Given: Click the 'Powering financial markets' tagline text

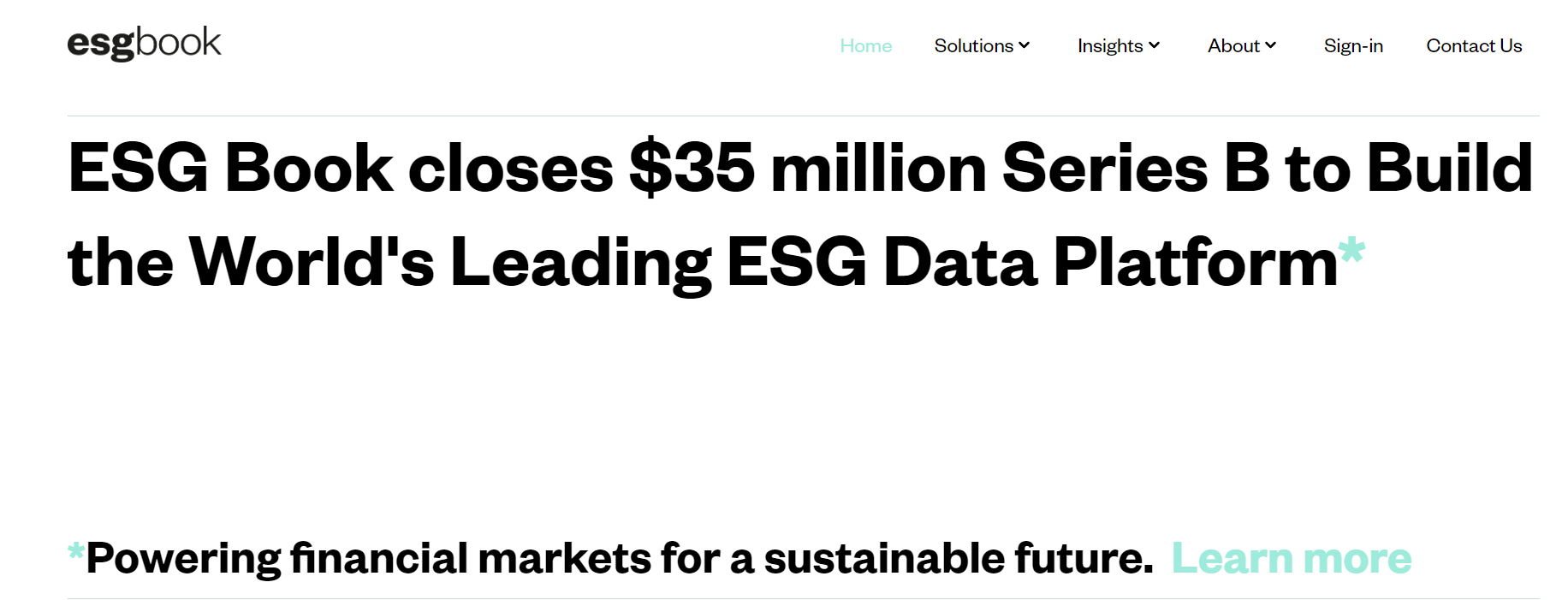Looking at the screenshot, I should point(620,559).
